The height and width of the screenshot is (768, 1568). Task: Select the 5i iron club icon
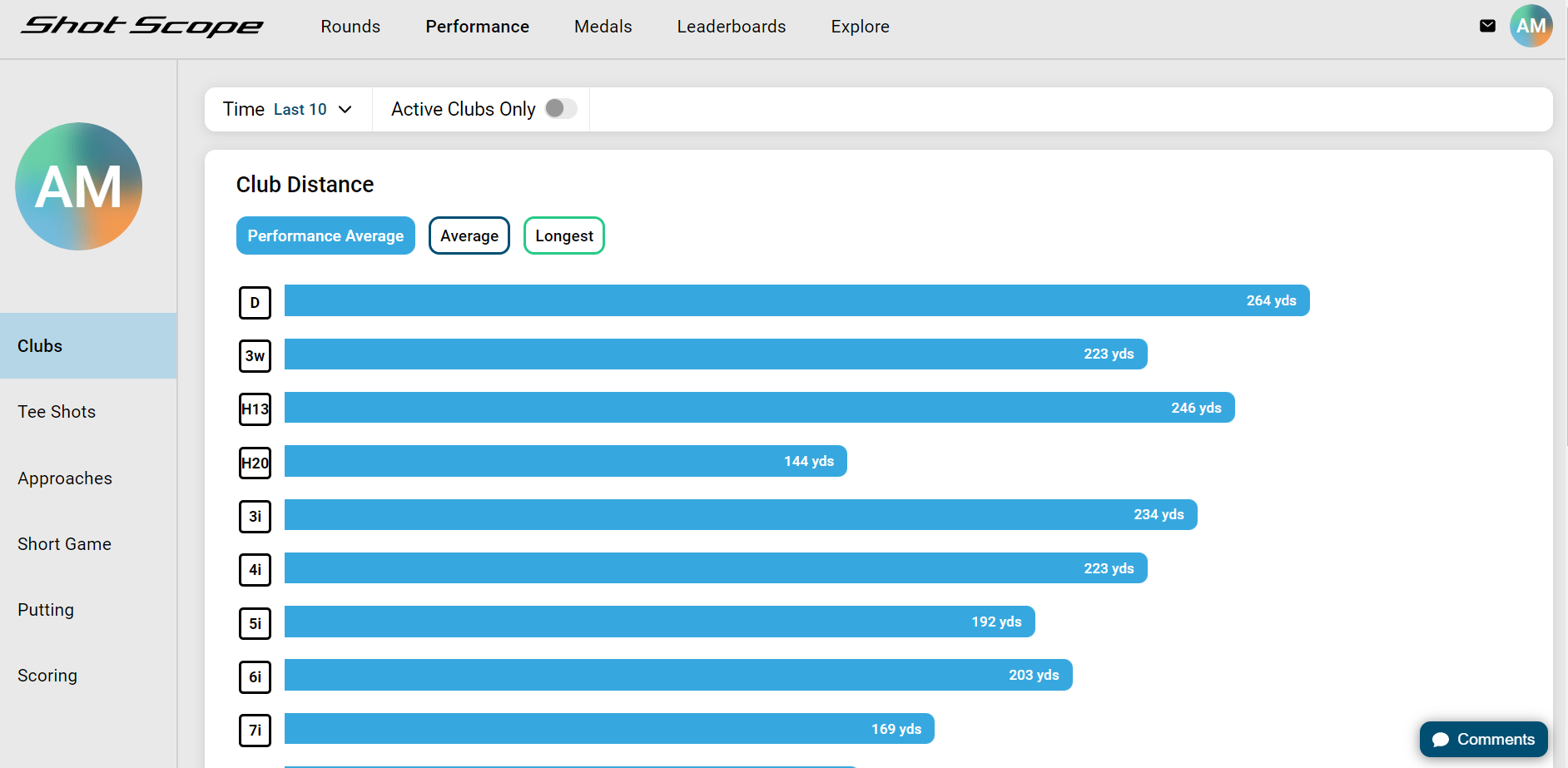pos(255,623)
